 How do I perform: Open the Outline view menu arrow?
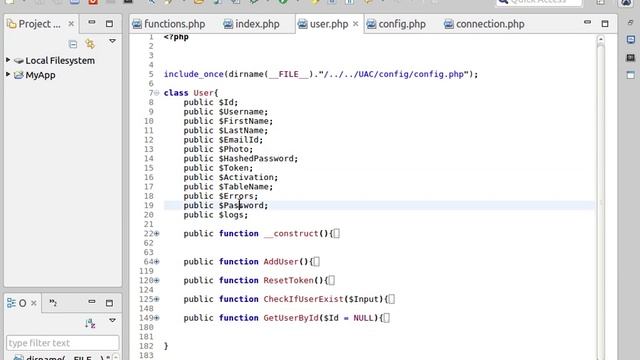[112, 320]
